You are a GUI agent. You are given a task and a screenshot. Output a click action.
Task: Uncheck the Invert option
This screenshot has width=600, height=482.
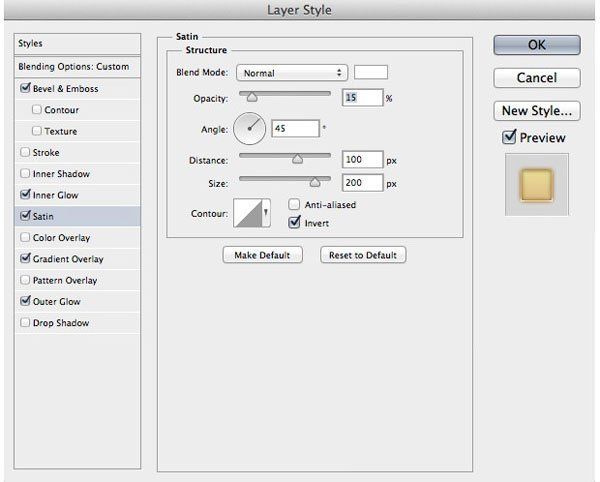pyautogui.click(x=294, y=222)
